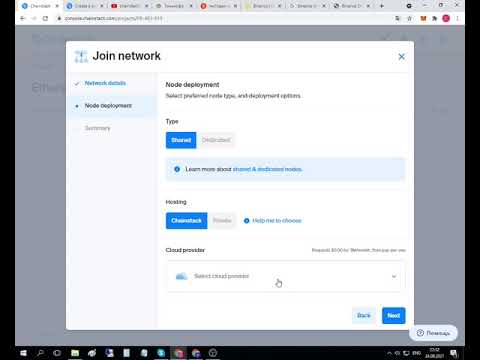Switch to the YouTube browser tab
480x360 pixels.
coord(130,6)
